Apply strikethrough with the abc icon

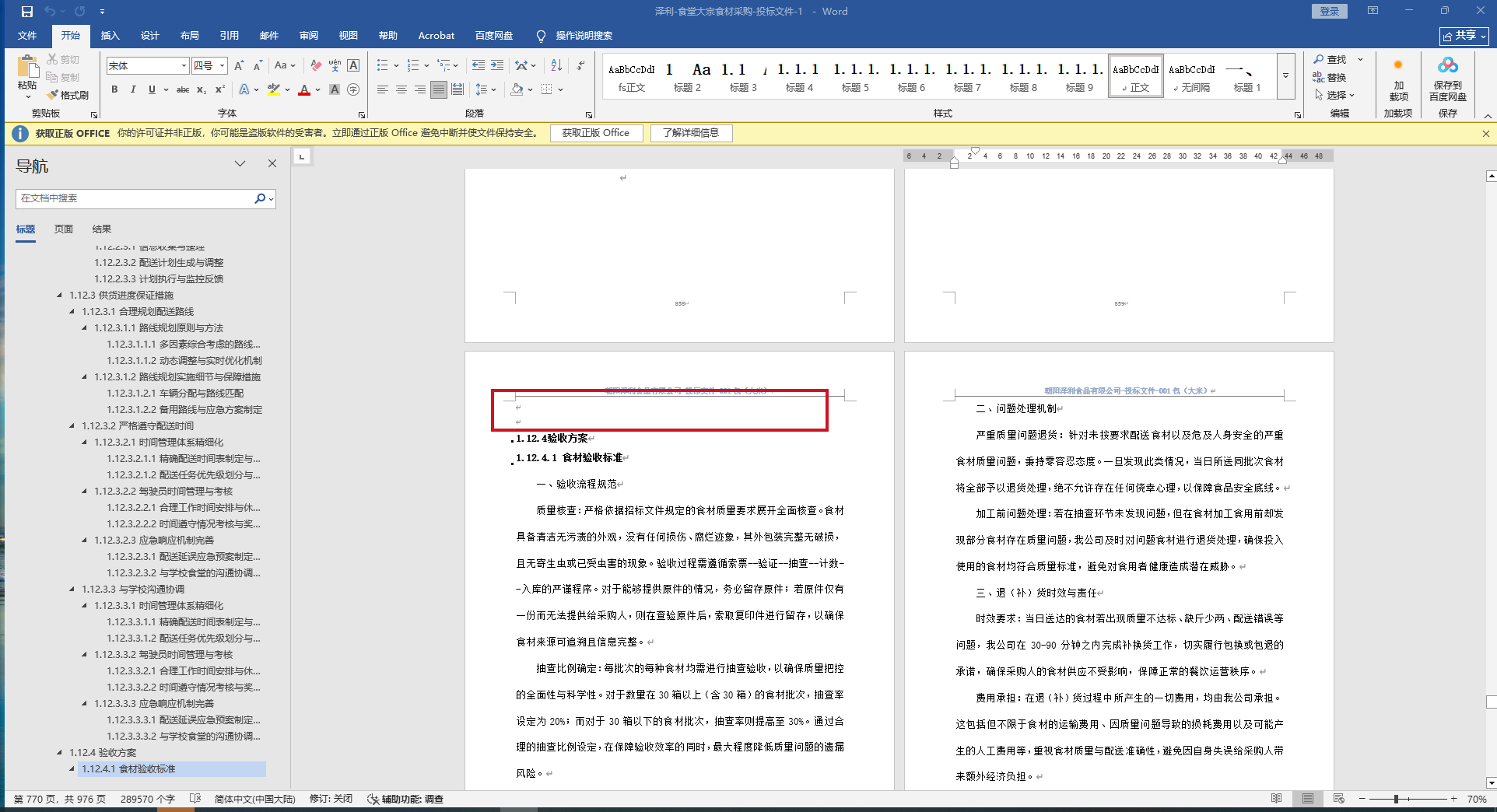click(x=183, y=89)
